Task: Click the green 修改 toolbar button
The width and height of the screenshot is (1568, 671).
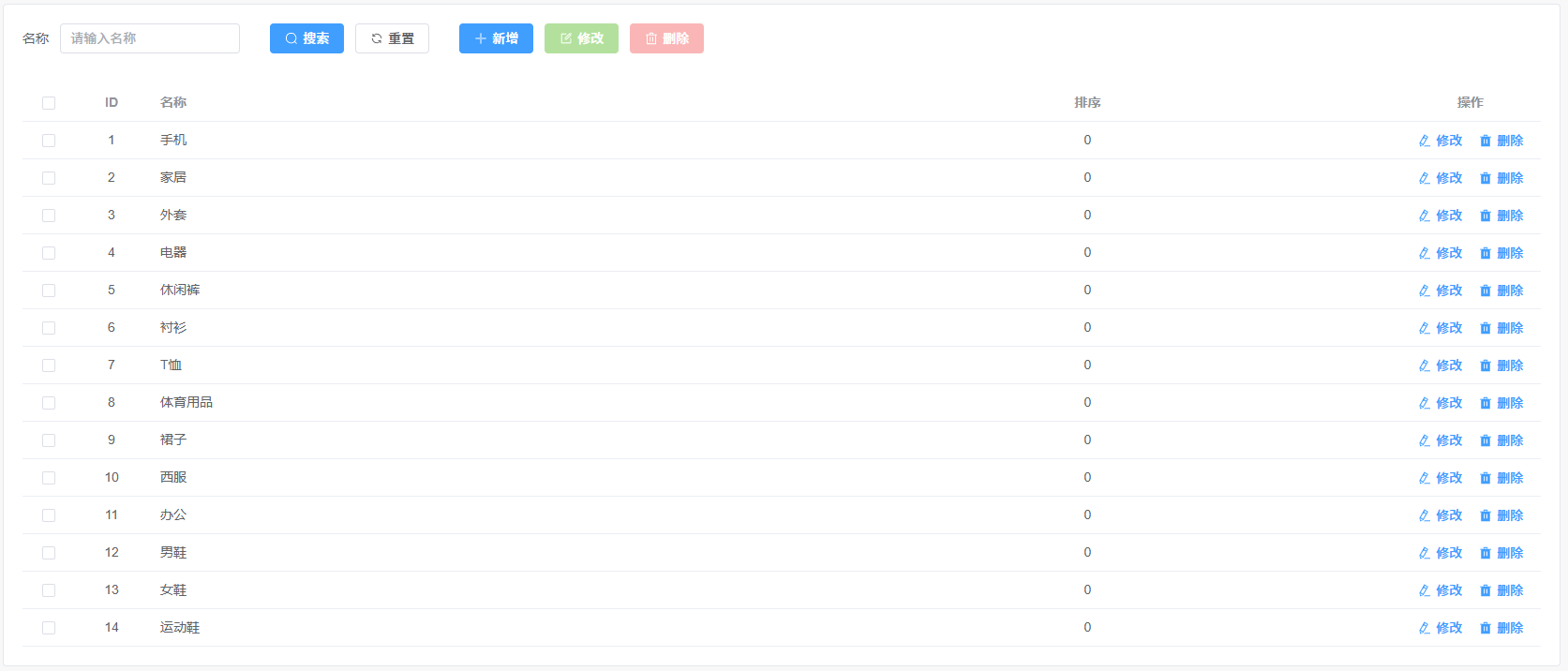Action: 581,38
